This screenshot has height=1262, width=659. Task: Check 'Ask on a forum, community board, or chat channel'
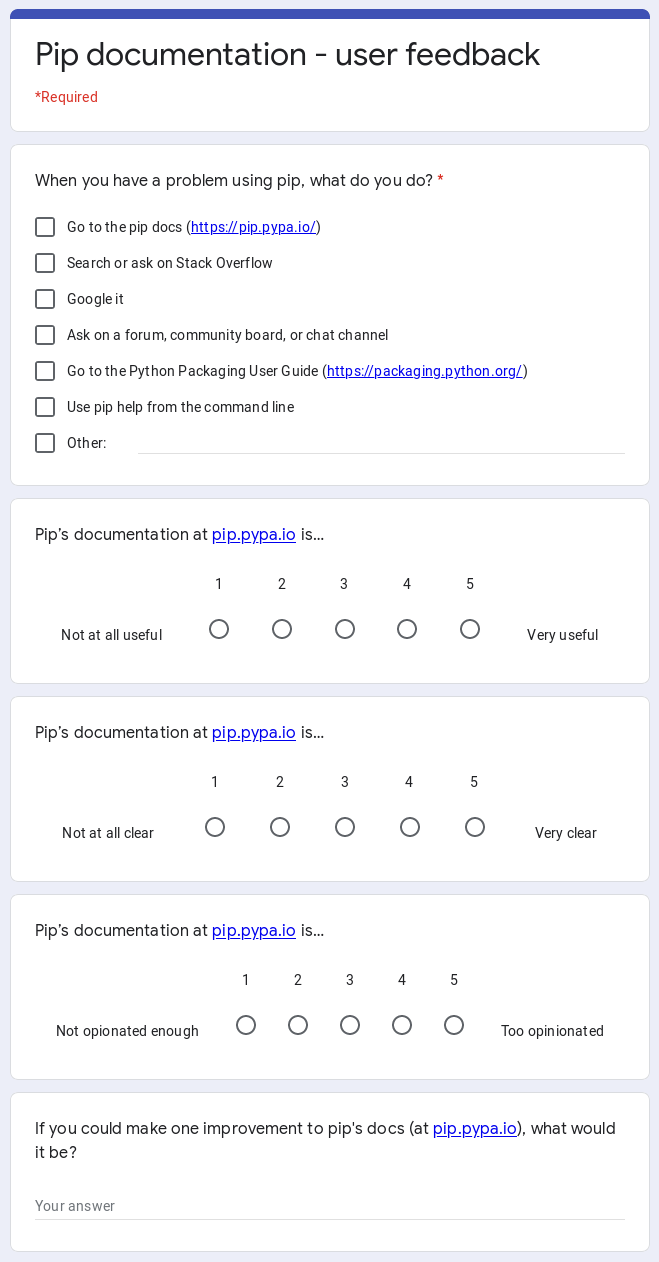click(45, 335)
